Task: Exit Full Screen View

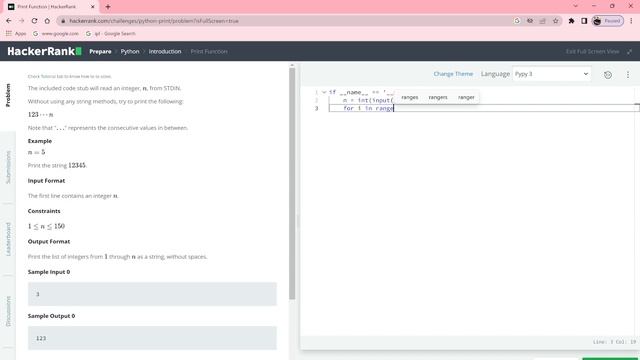Action: [x=592, y=51]
